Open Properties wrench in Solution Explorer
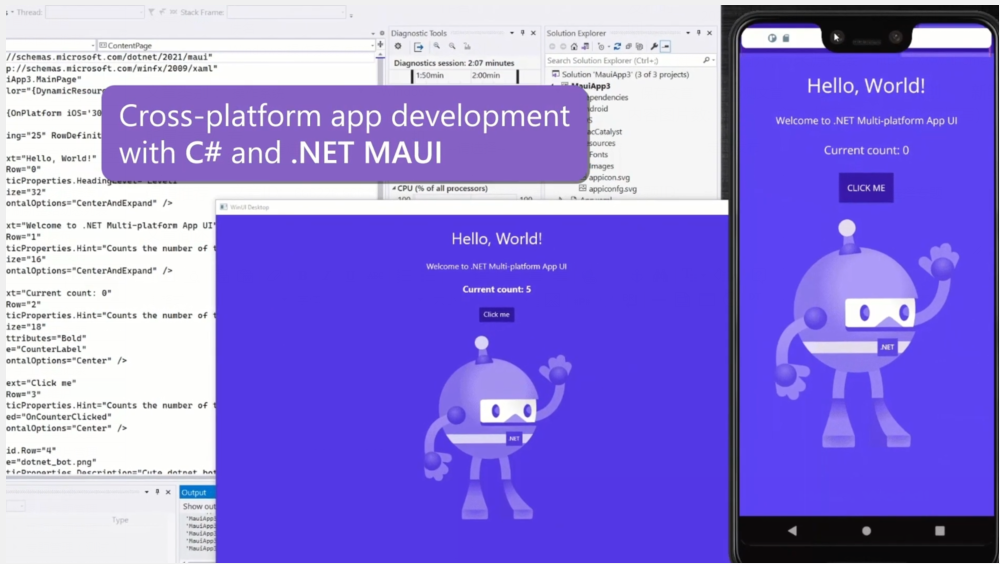 pos(654,47)
